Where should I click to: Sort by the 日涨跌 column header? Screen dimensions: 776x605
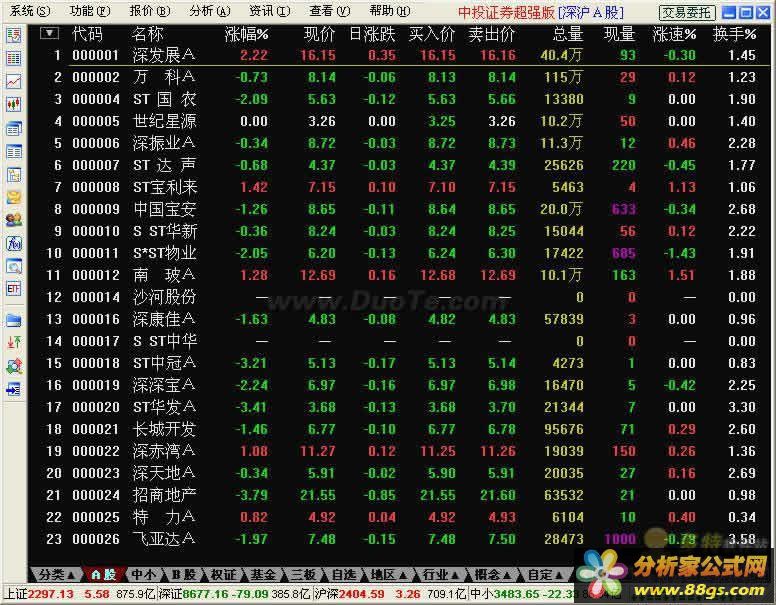(x=372, y=34)
